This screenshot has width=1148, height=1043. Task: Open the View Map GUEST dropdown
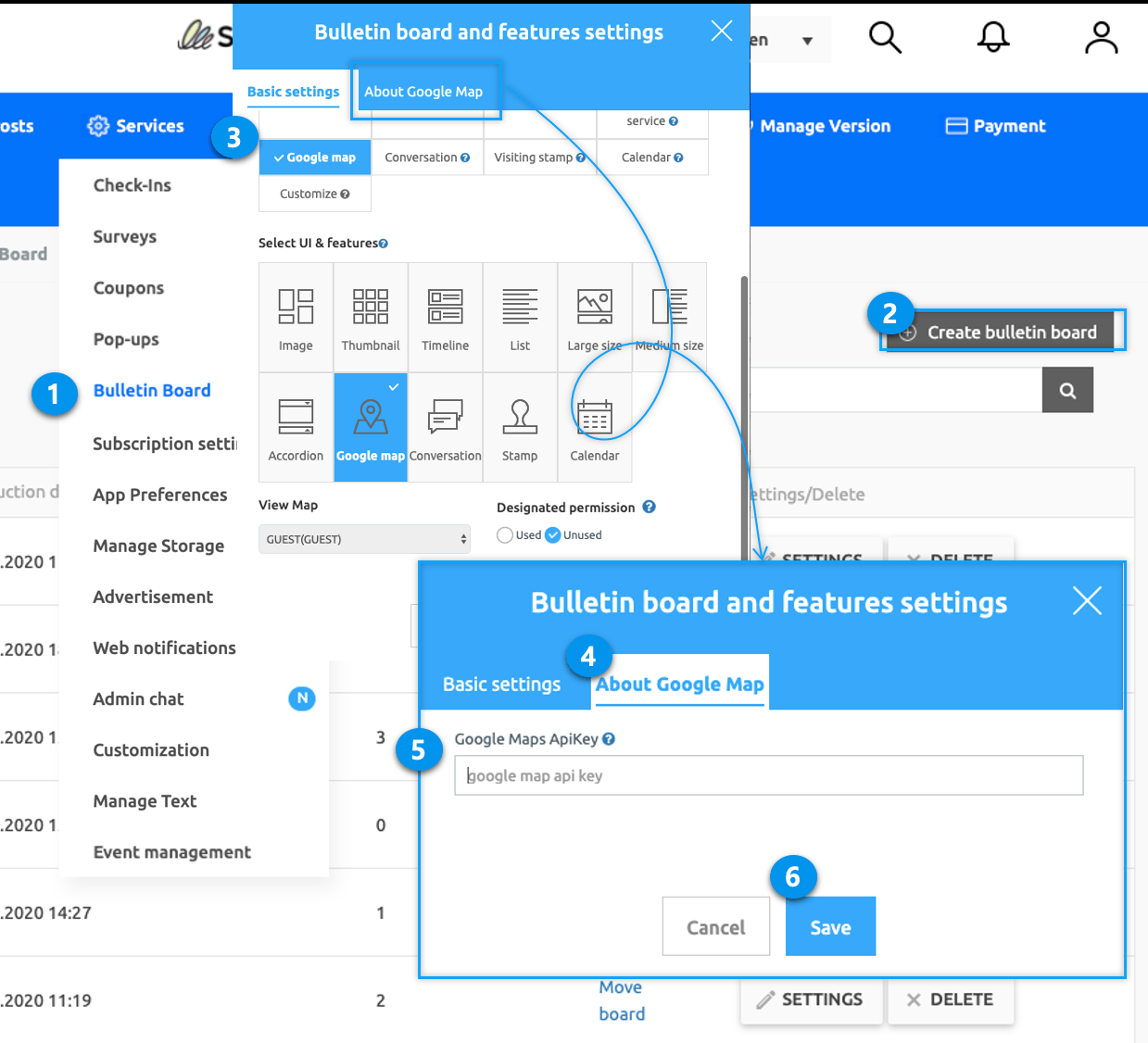[364, 539]
